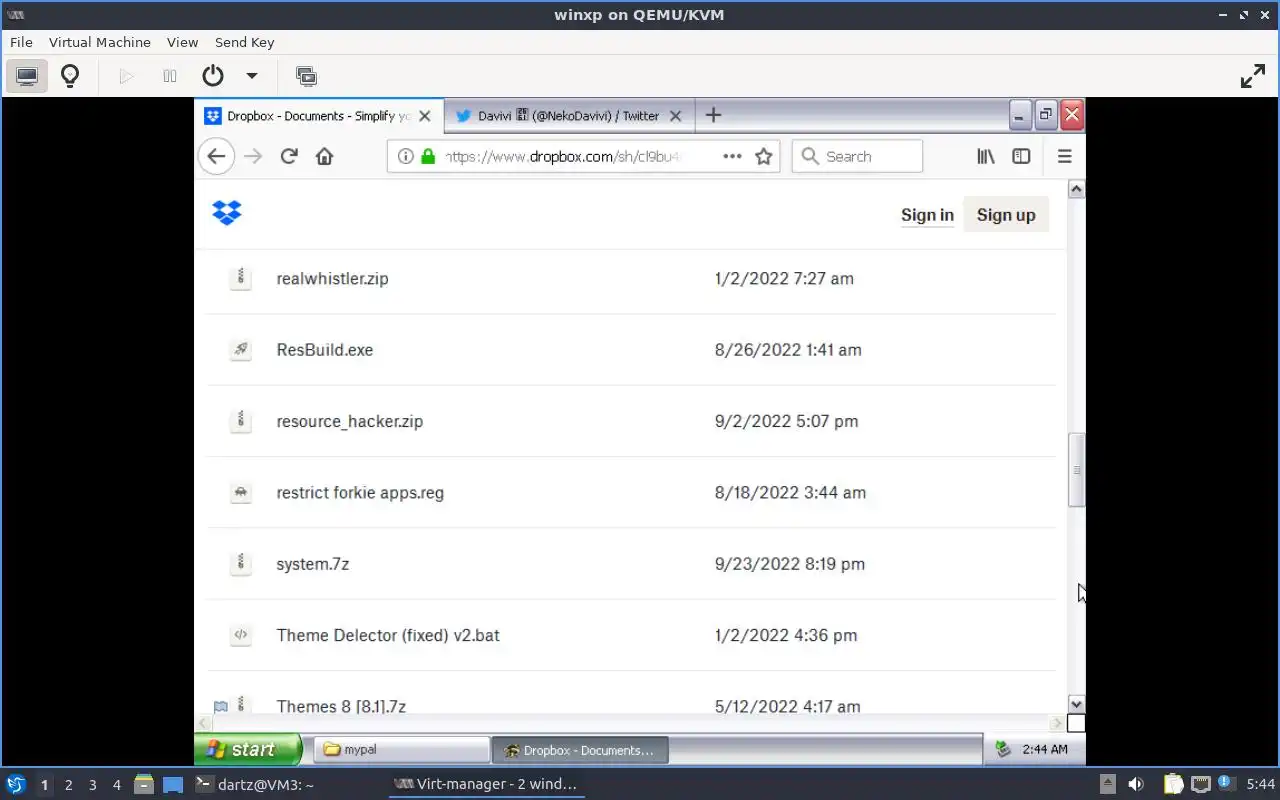Close the Twitter browser tab
This screenshot has width=1280, height=800.
point(675,116)
